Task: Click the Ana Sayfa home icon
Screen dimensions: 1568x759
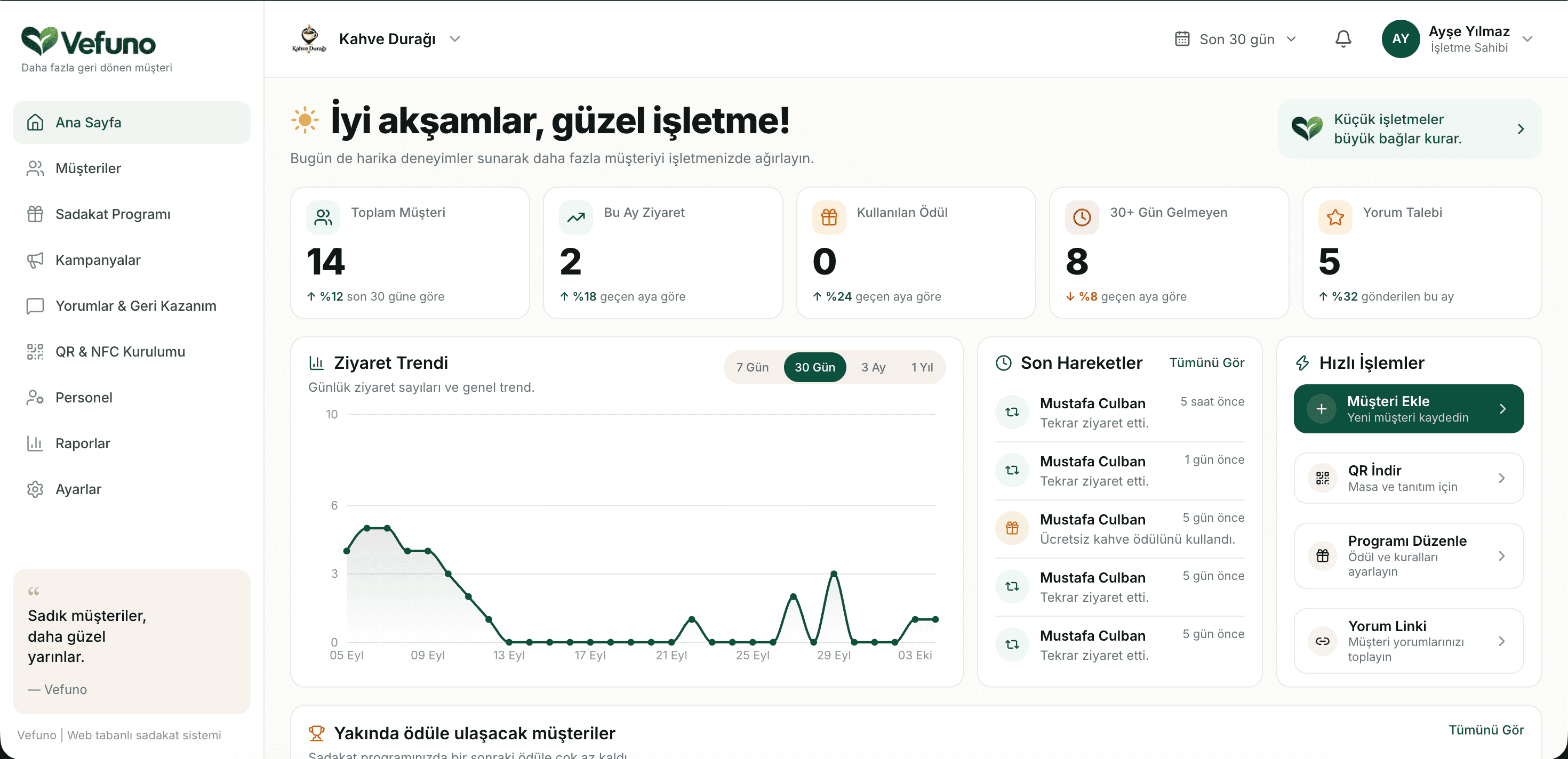Action: click(35, 122)
